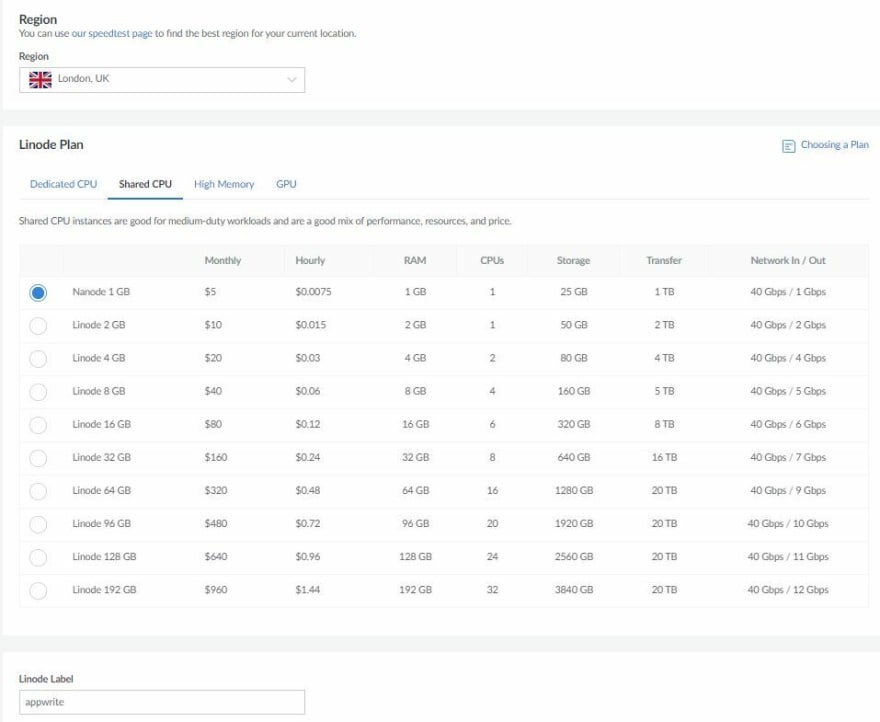This screenshot has height=722, width=880.
Task: Click the $0.24 hourly price
Action: click(308, 458)
